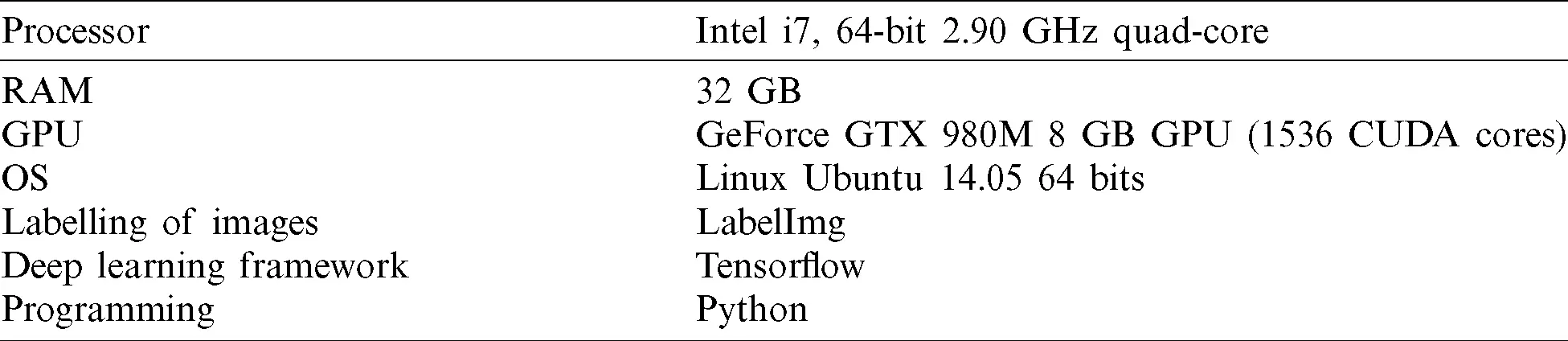Select the Python value
Viewport: 1568px width, 341px height.
751,310
